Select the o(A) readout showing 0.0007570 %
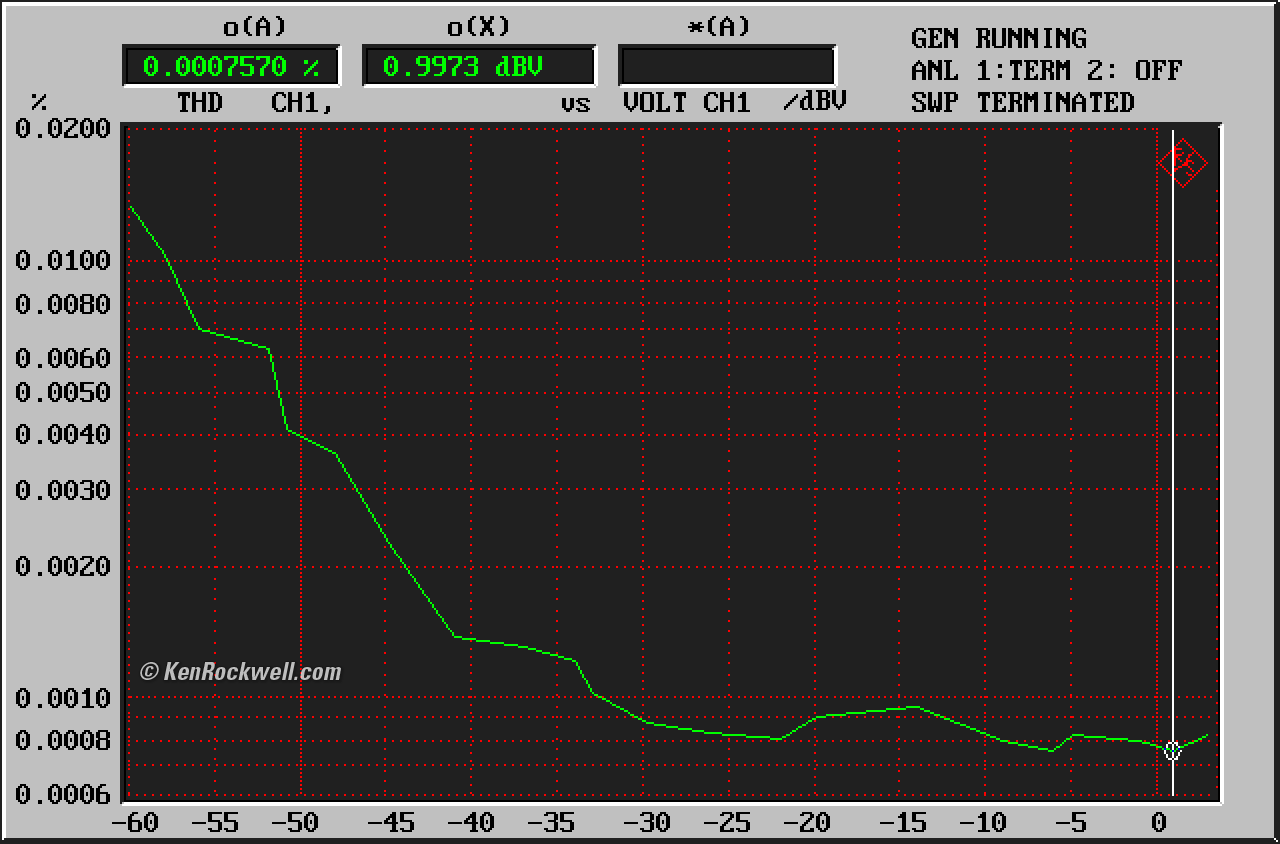This screenshot has height=844, width=1280. (x=231, y=67)
